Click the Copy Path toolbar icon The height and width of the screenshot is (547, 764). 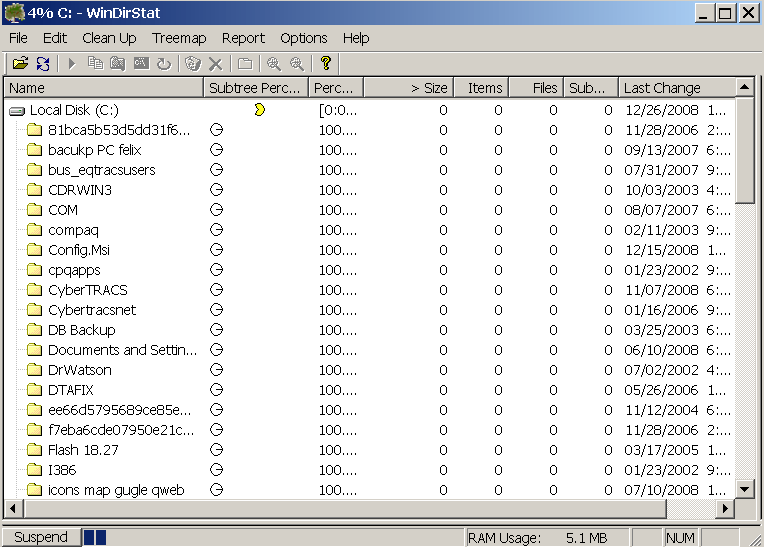tap(95, 64)
